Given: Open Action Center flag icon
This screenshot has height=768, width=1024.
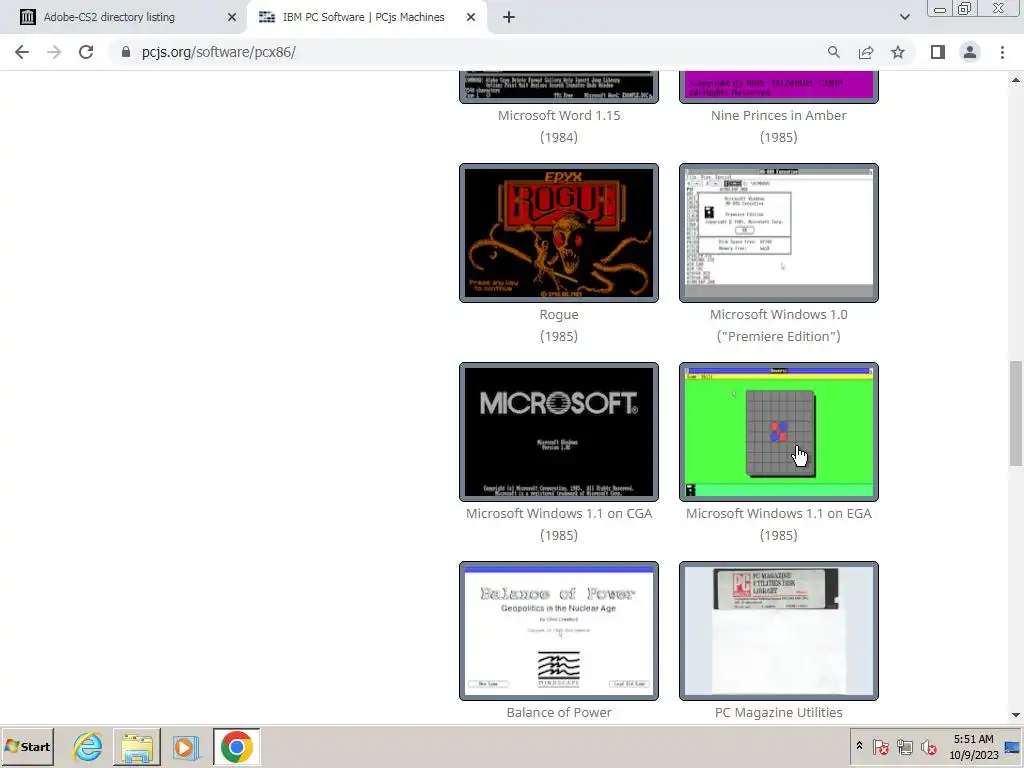Looking at the screenshot, I should [880, 746].
